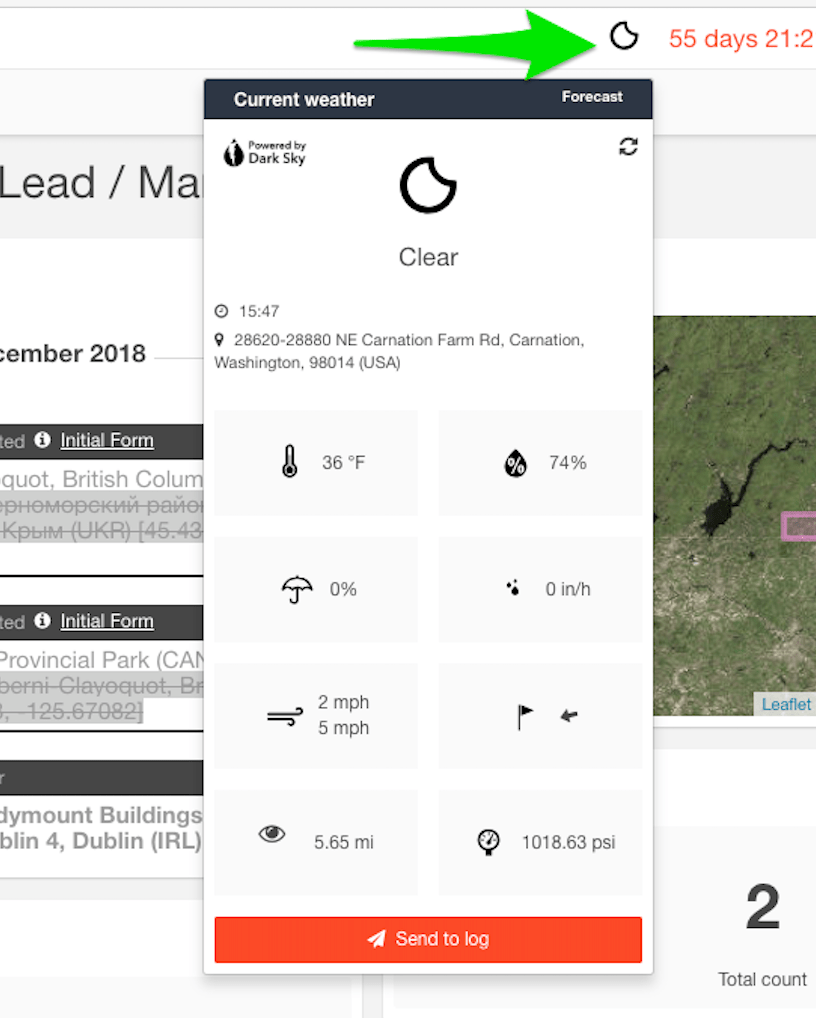Click the rainfall intensity icon beside 0 in/h
816x1018 pixels.
(x=513, y=589)
